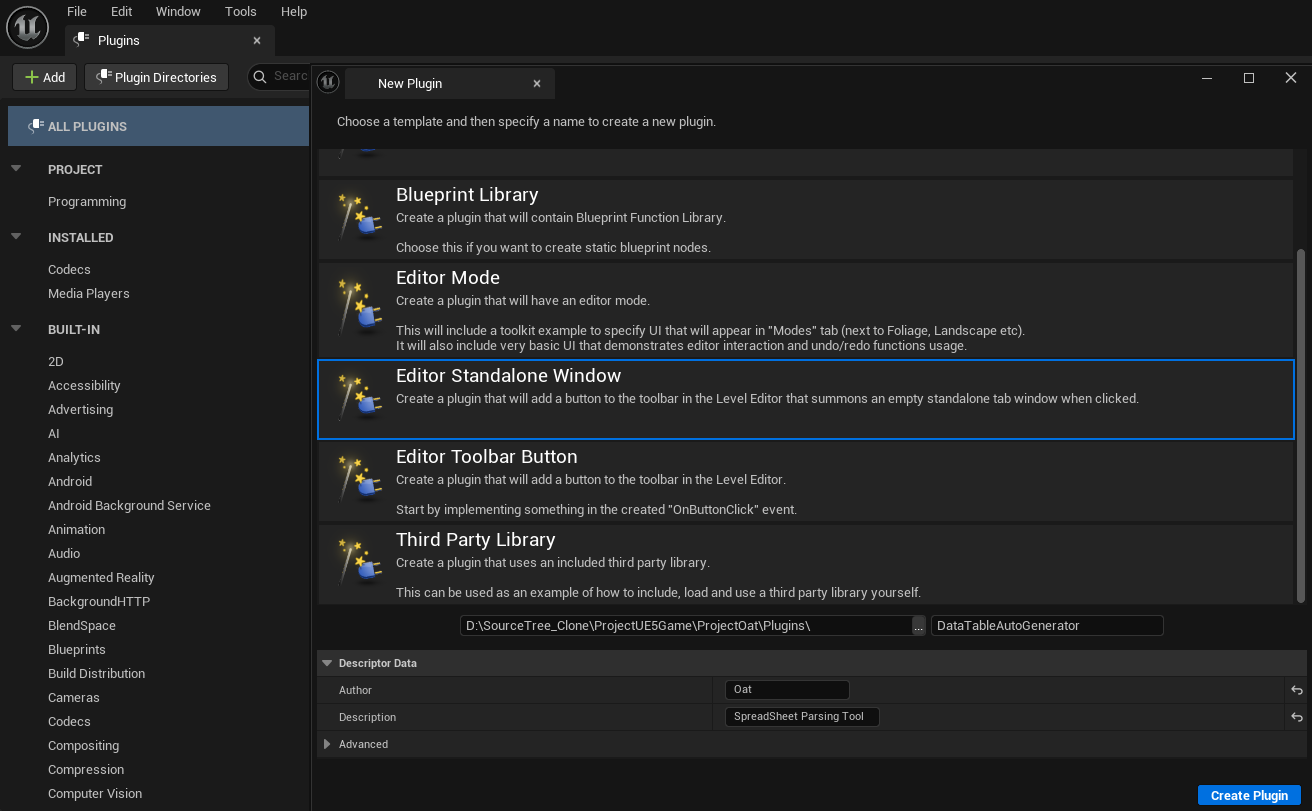Select Cameras category

click(74, 697)
